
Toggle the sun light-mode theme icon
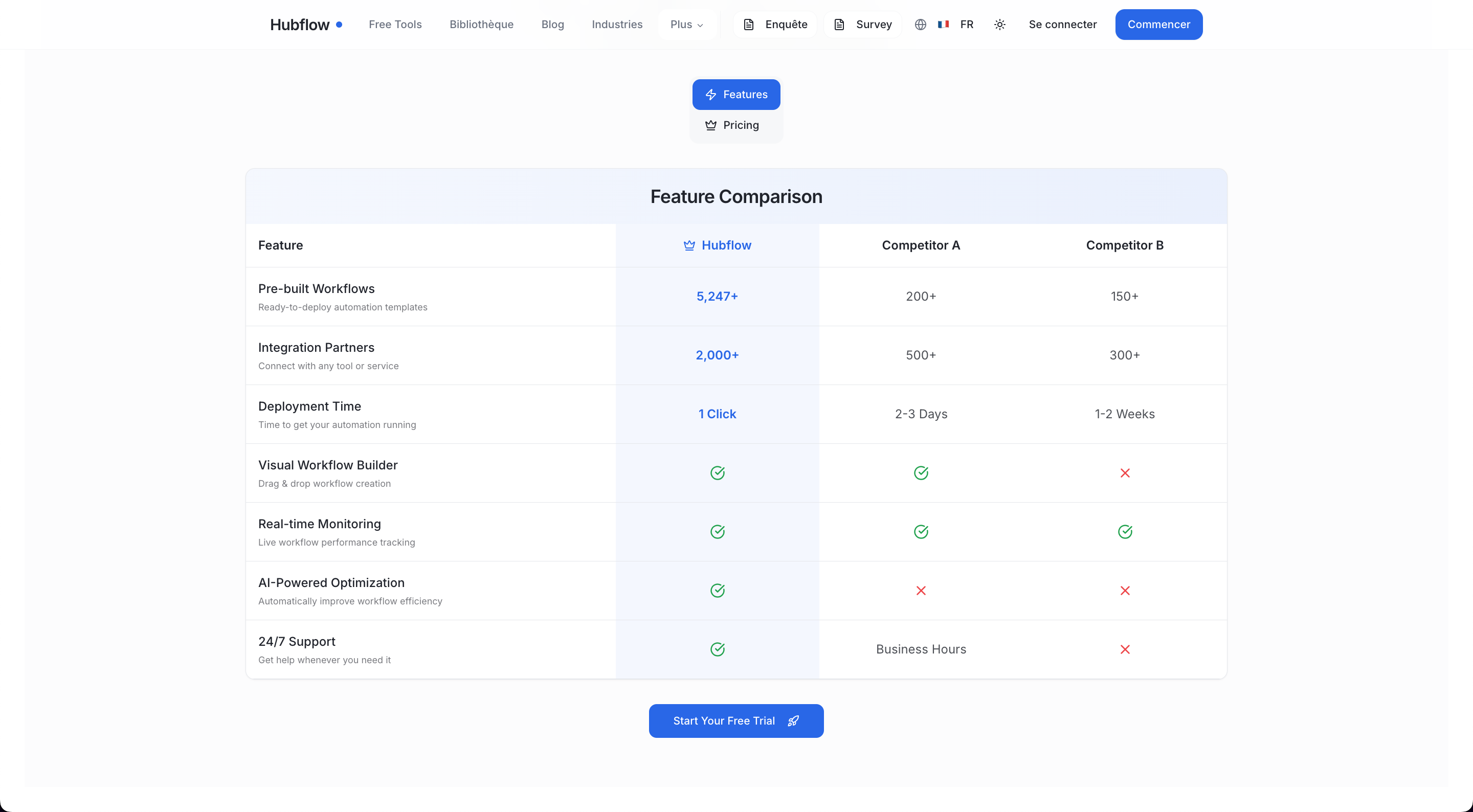coord(999,25)
